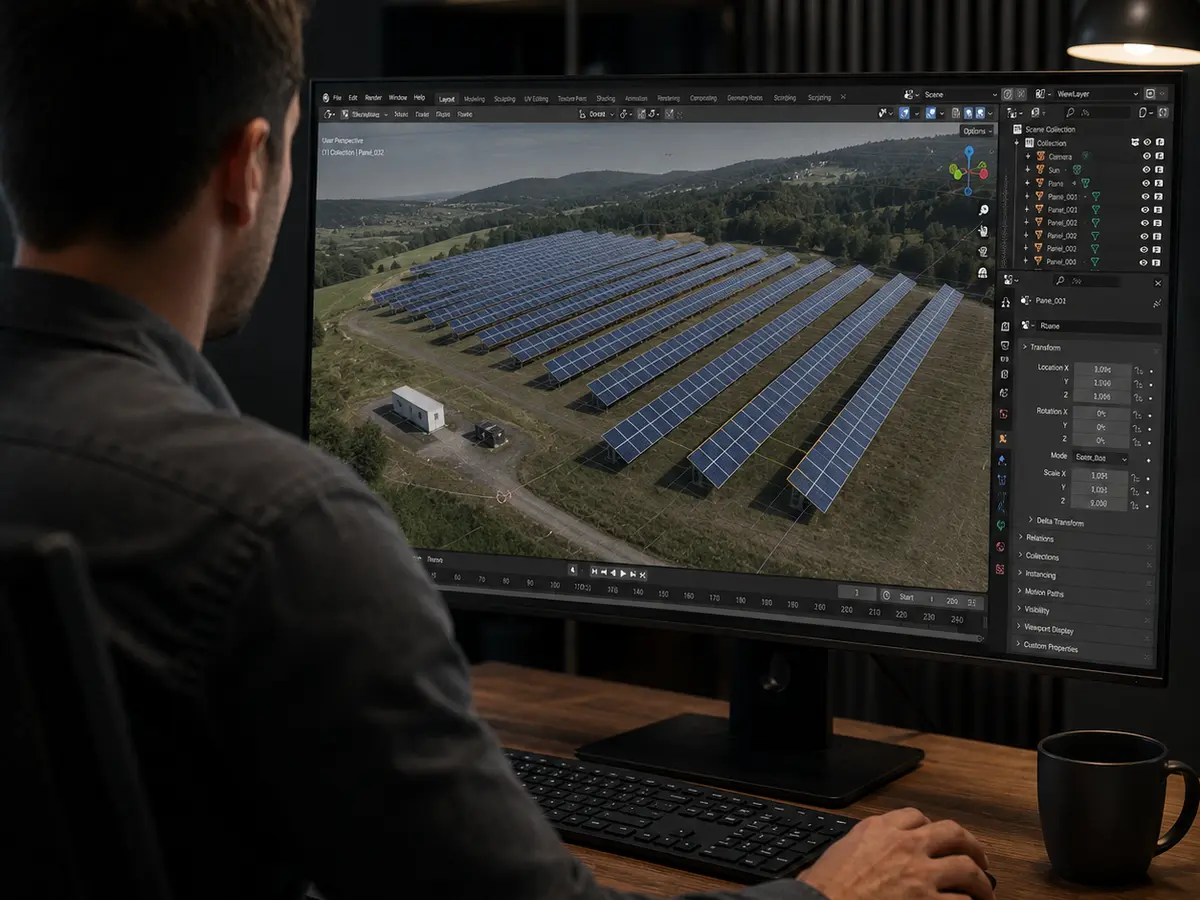Switch to the Geometry Nodes workspace tab

tap(745, 98)
